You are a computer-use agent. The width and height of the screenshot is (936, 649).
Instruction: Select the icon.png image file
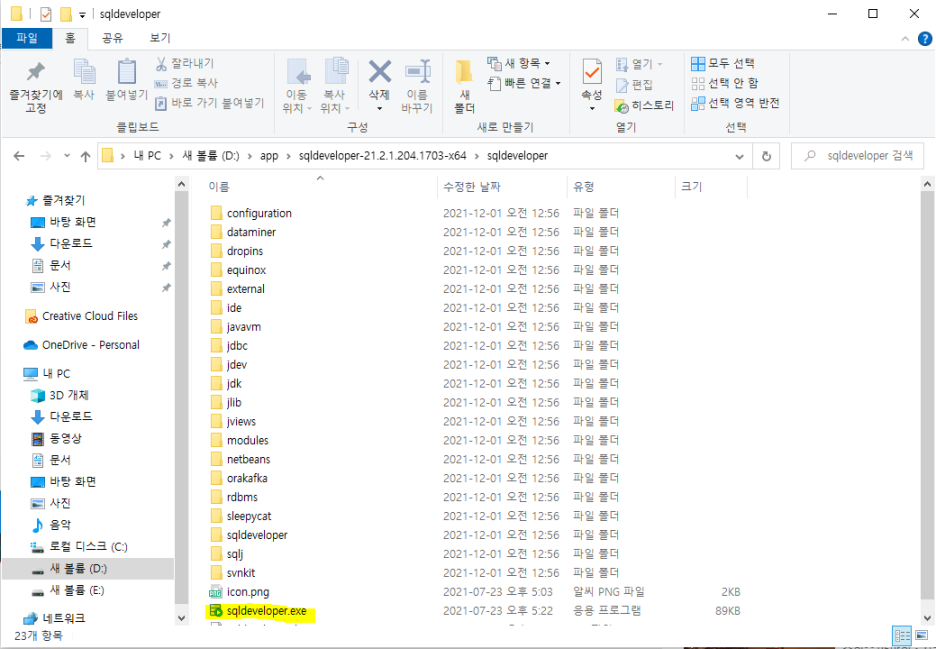pos(248,592)
